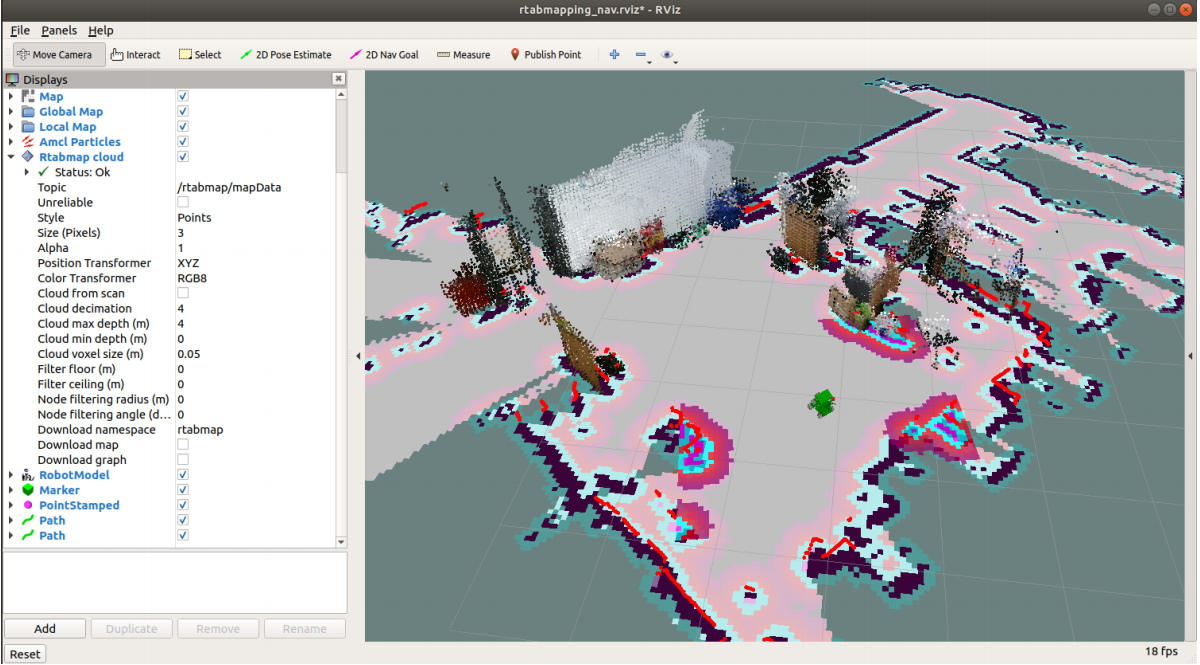Click the Reset button
Screen dimensions: 1200x665
click(x=25, y=654)
